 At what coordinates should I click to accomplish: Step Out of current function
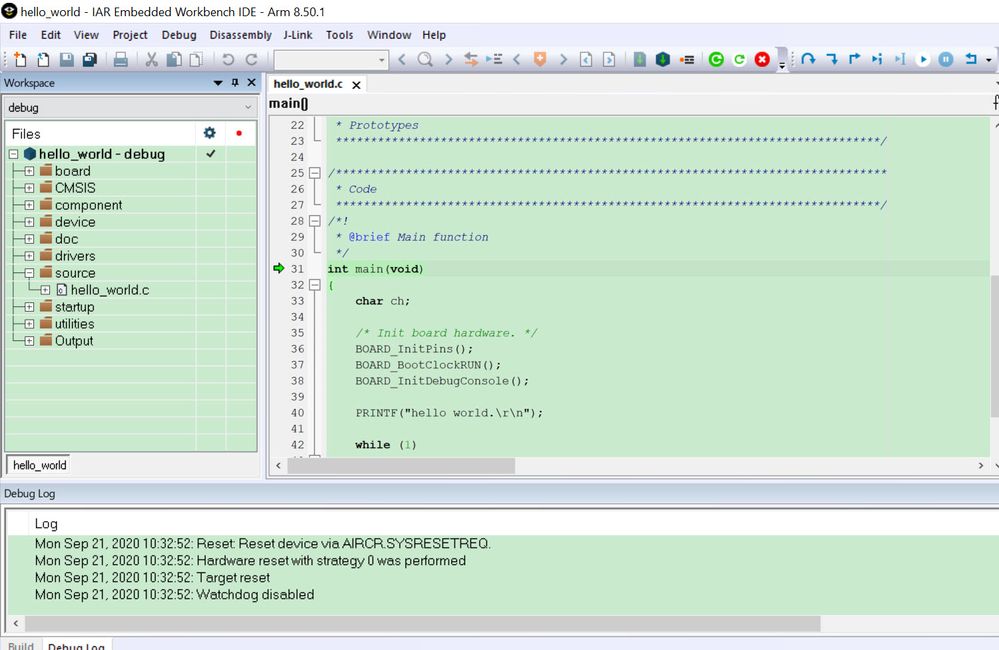(x=854, y=59)
